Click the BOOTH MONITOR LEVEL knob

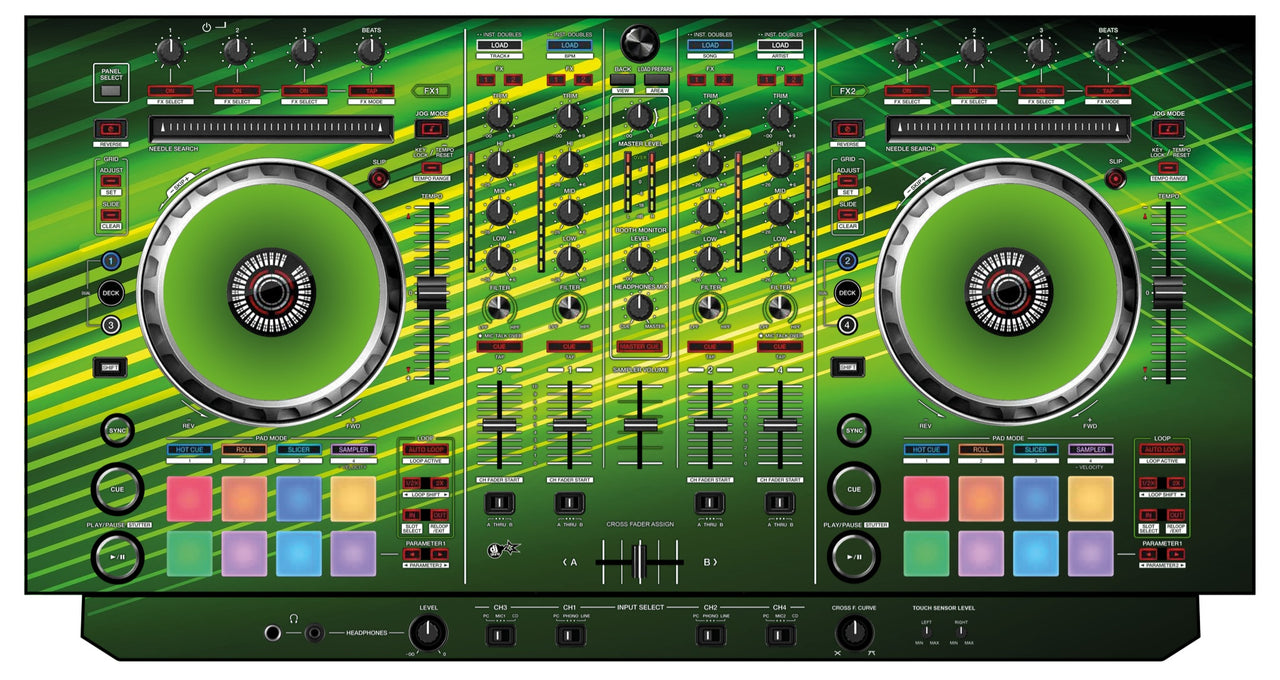[x=639, y=260]
